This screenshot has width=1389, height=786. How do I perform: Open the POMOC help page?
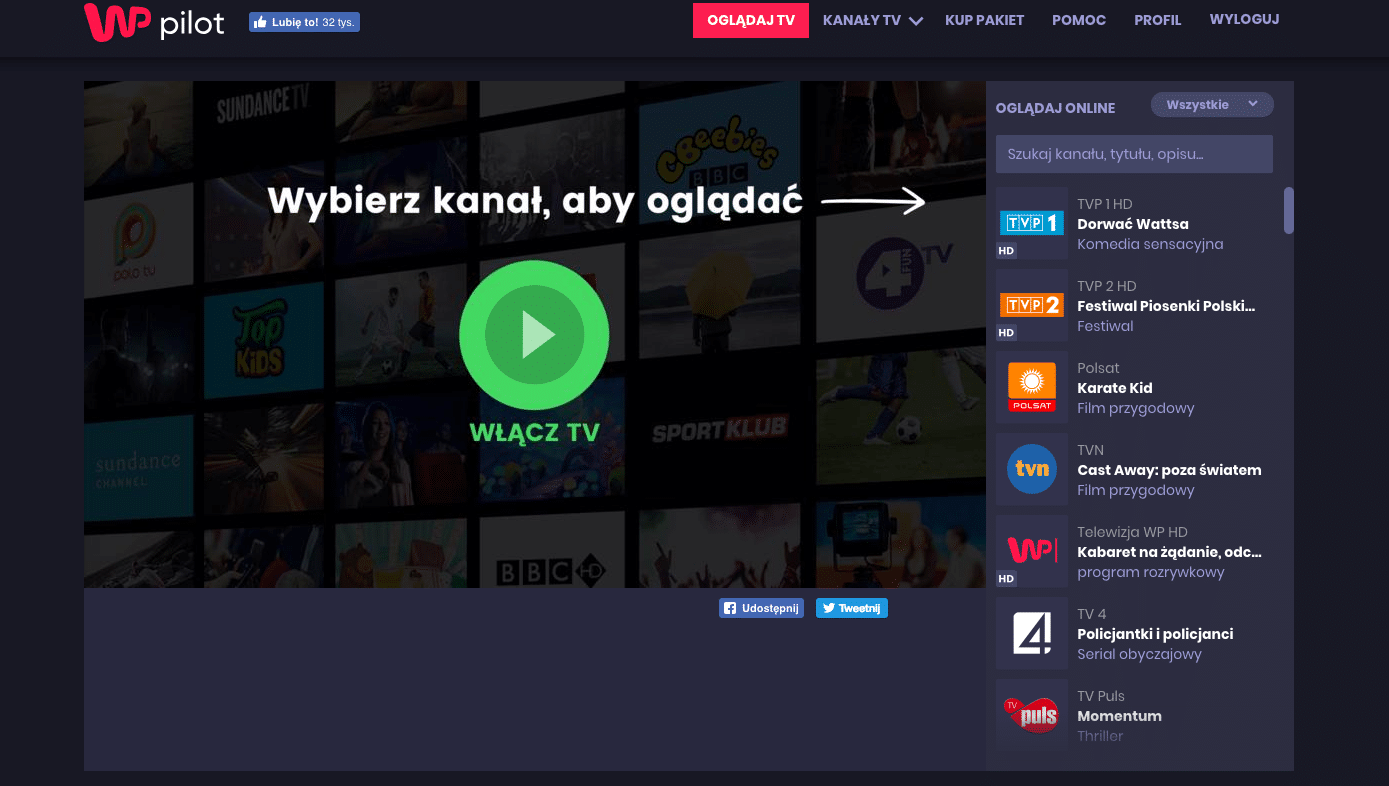pyautogui.click(x=1079, y=20)
